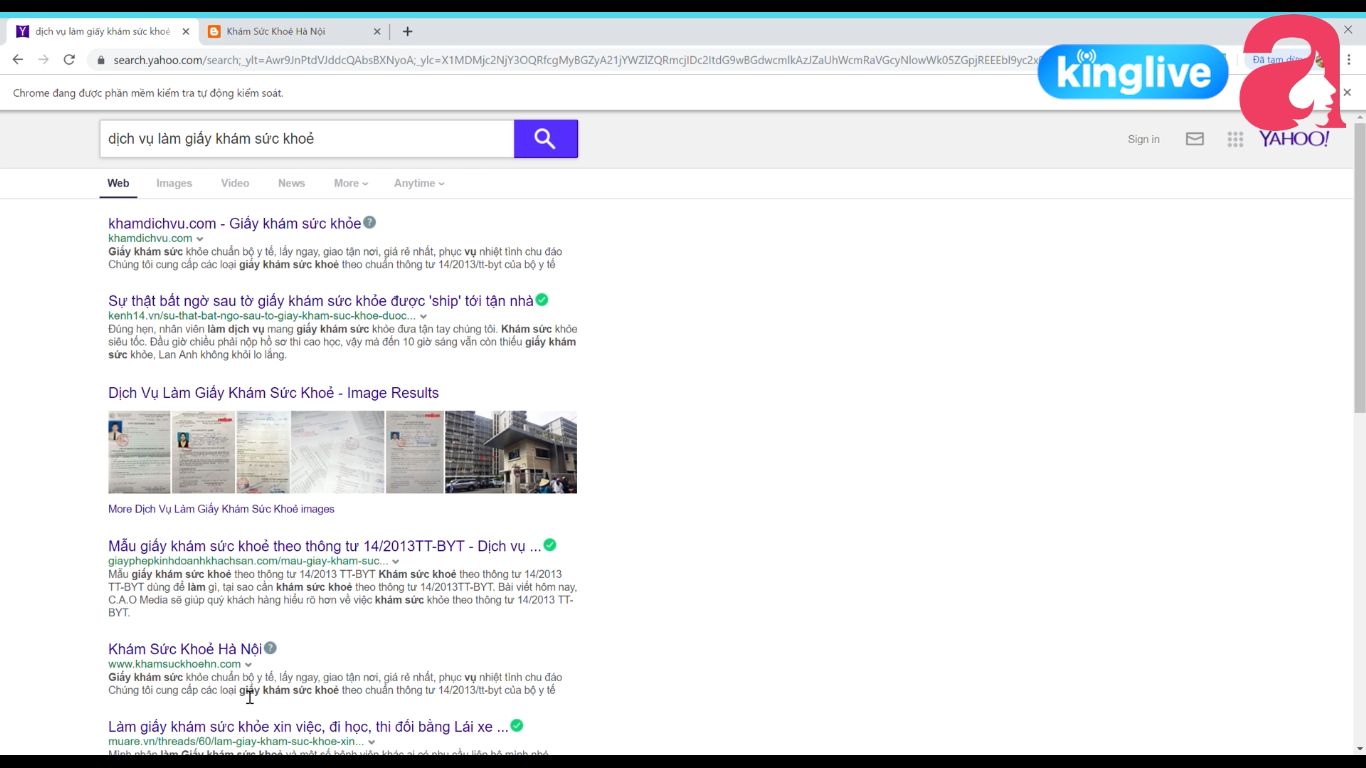Reload the page with the refresh icon
This screenshot has width=1366, height=768.
coord(69,60)
